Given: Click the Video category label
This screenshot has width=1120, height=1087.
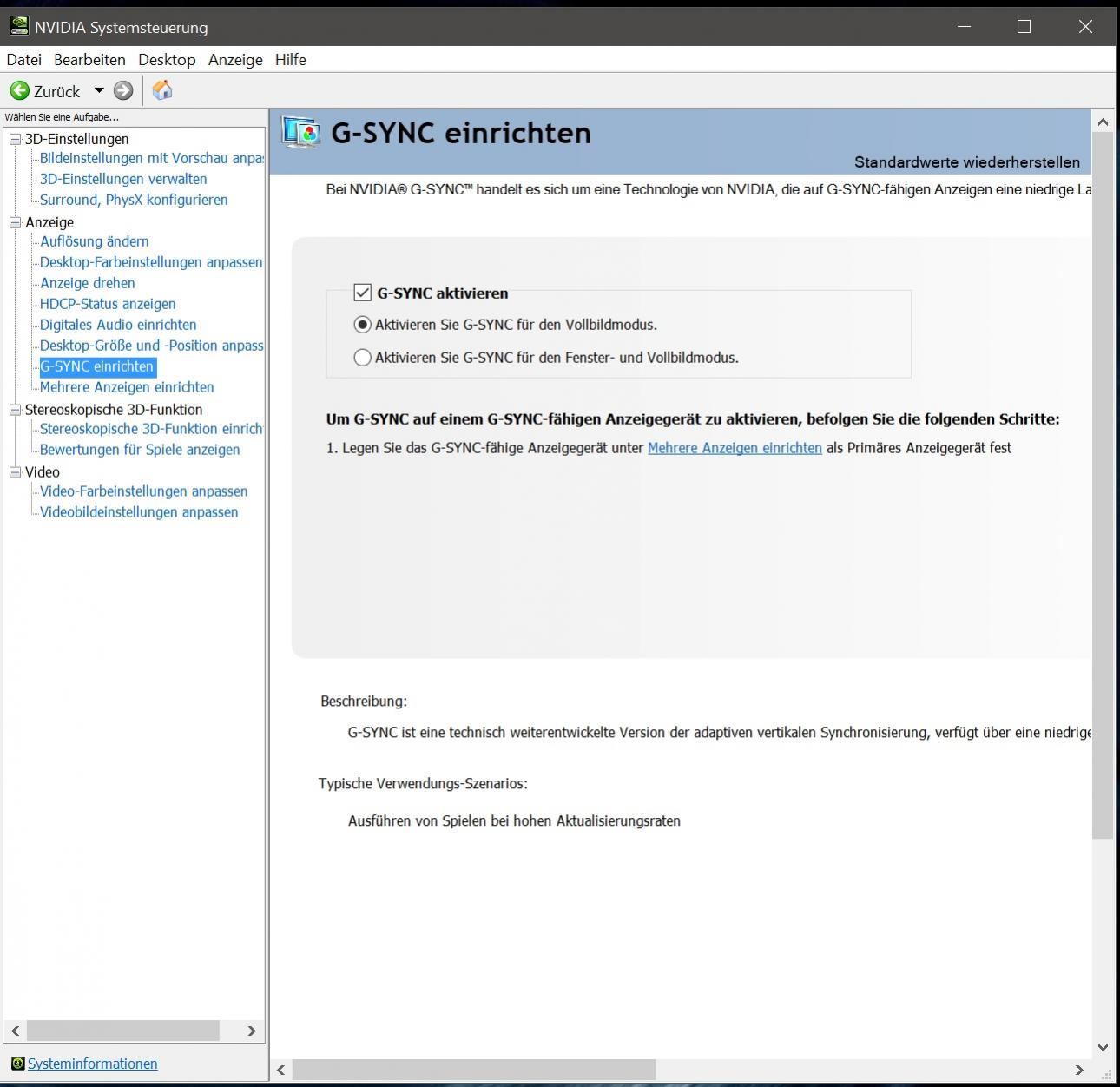Looking at the screenshot, I should click(x=43, y=472).
